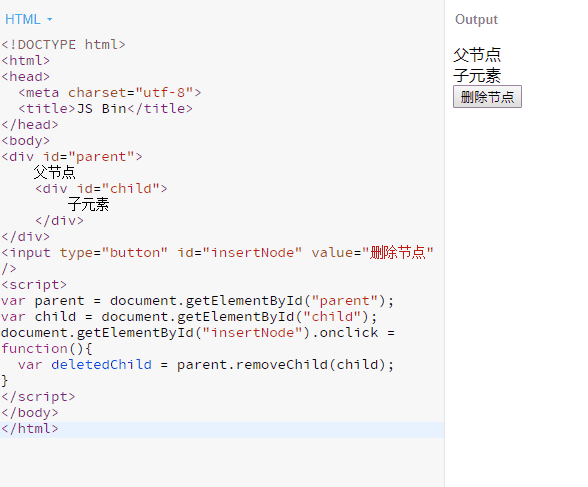The width and height of the screenshot is (588, 487).
Task: Click the 子元素 text in Output
Action: point(477,75)
